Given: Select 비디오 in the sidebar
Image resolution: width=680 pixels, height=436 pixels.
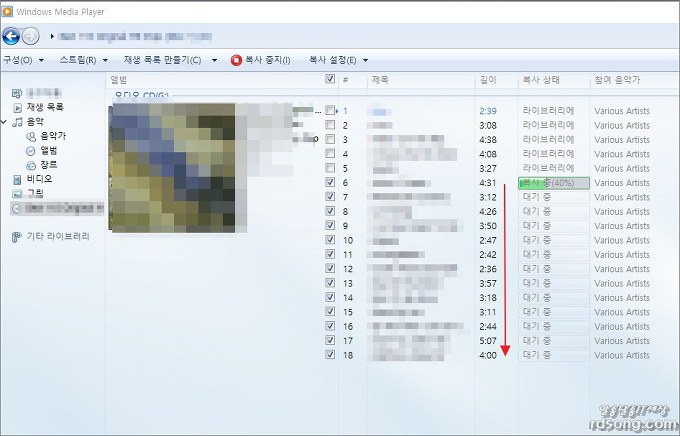Looking at the screenshot, I should (x=39, y=179).
